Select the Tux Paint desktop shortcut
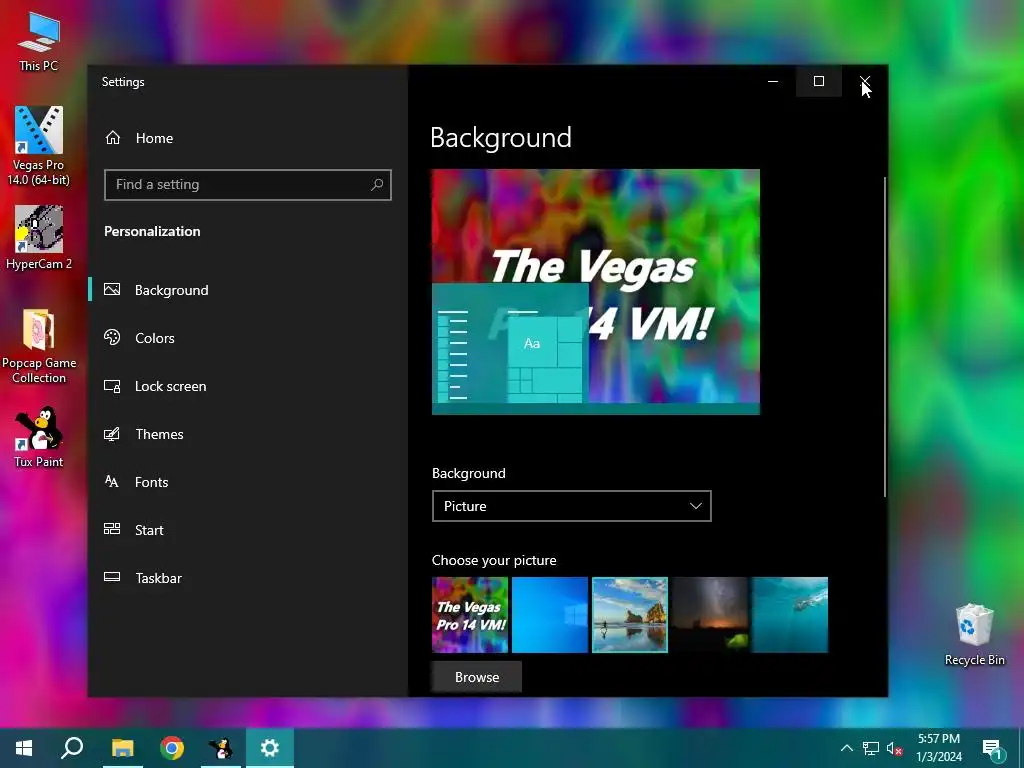 [x=39, y=437]
